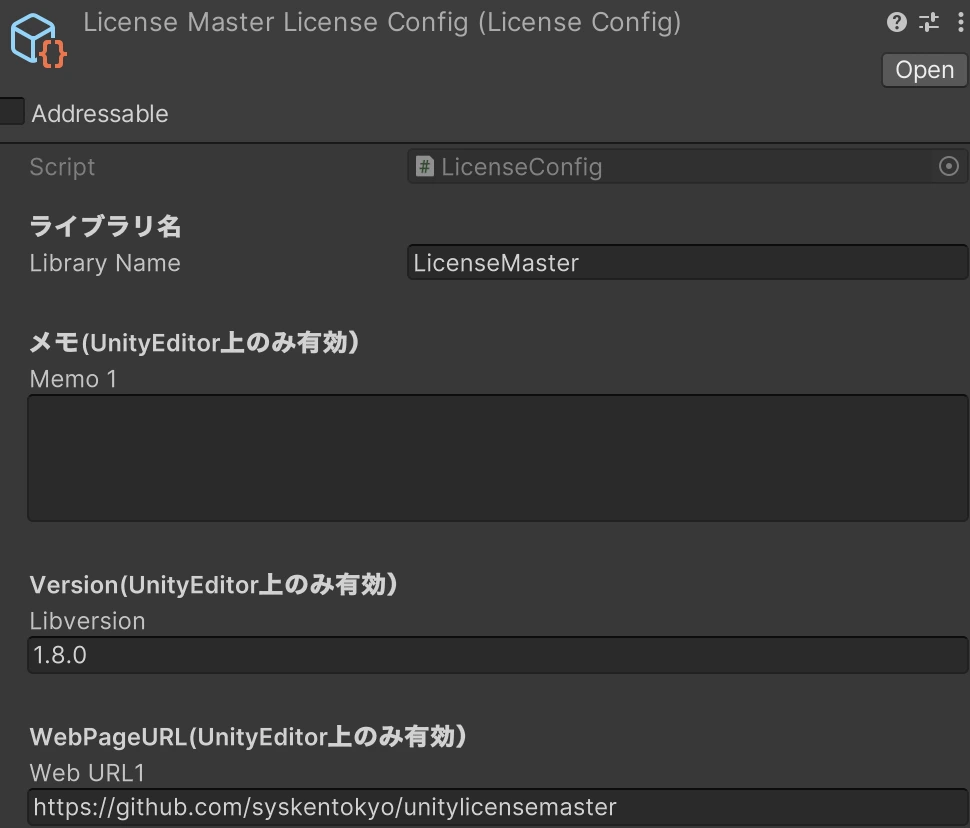
Task: Click the Web URL1 label
Action: [87, 773]
